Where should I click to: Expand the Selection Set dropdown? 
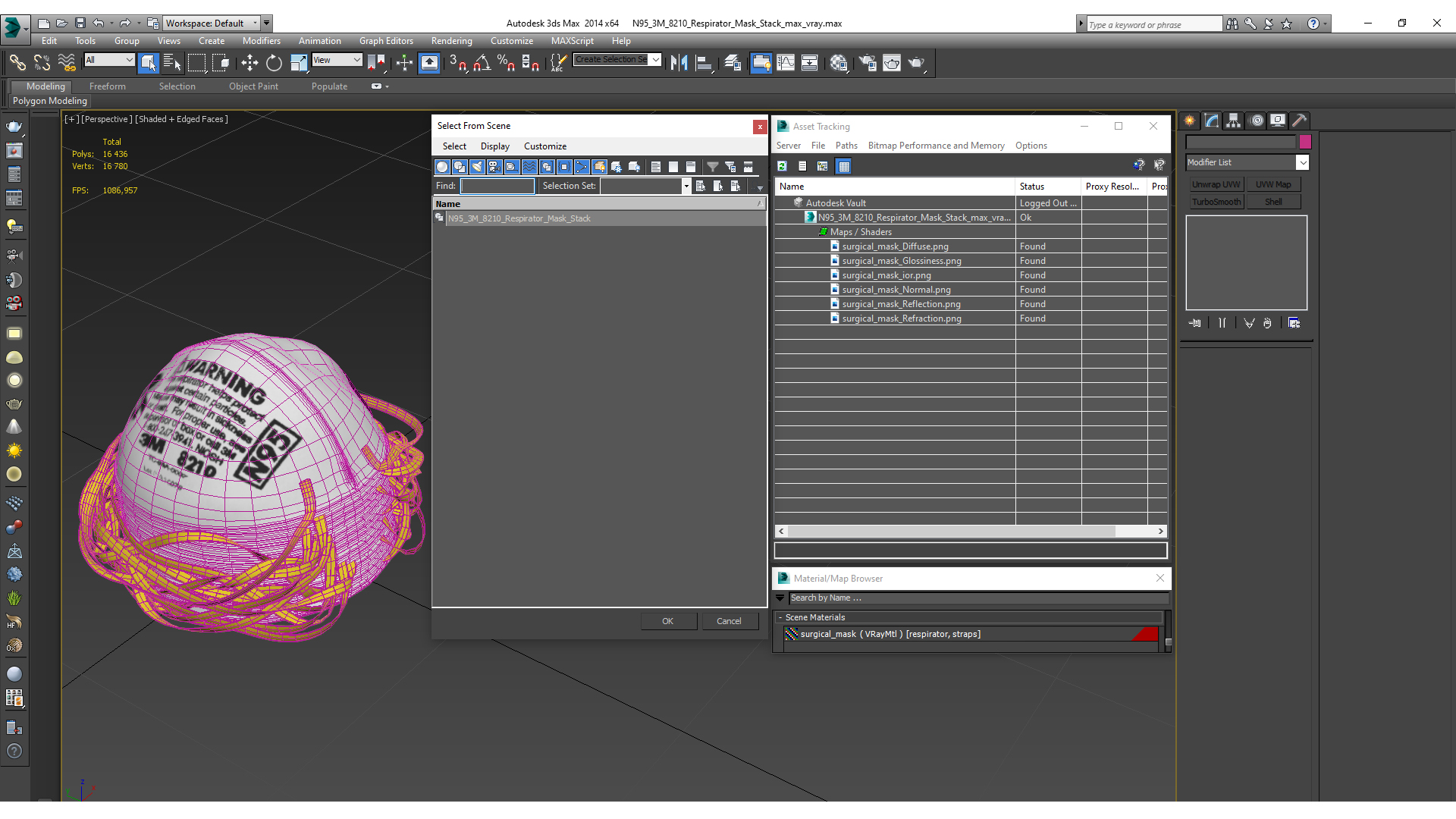(686, 186)
